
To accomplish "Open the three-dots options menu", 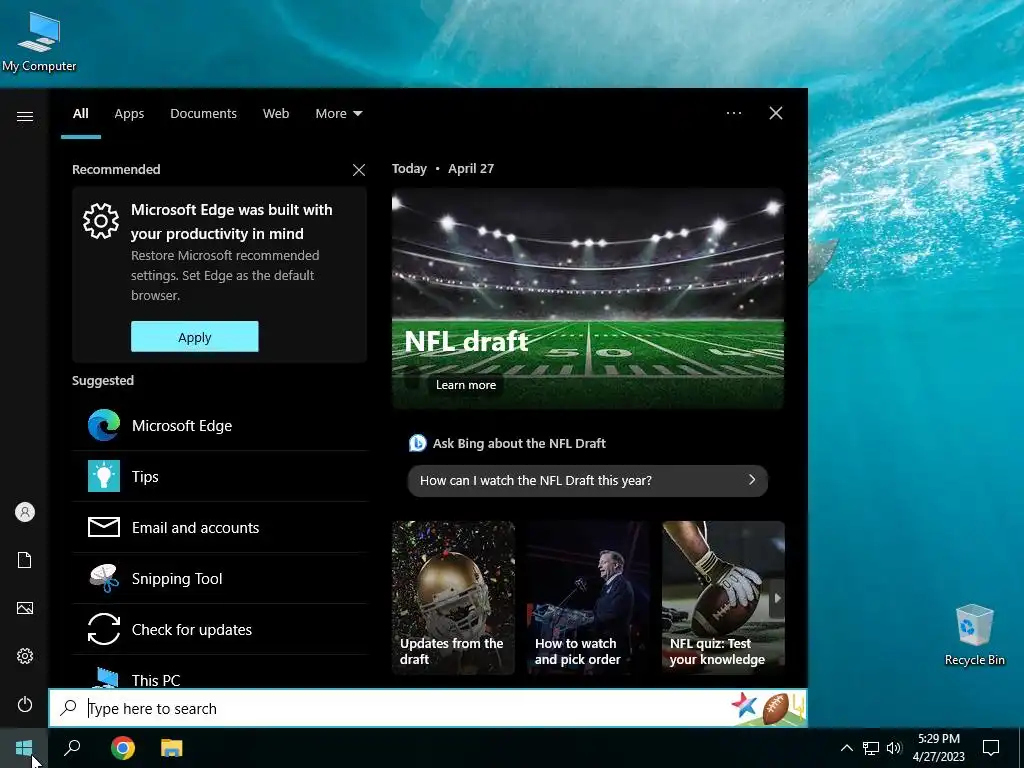I will pos(734,113).
